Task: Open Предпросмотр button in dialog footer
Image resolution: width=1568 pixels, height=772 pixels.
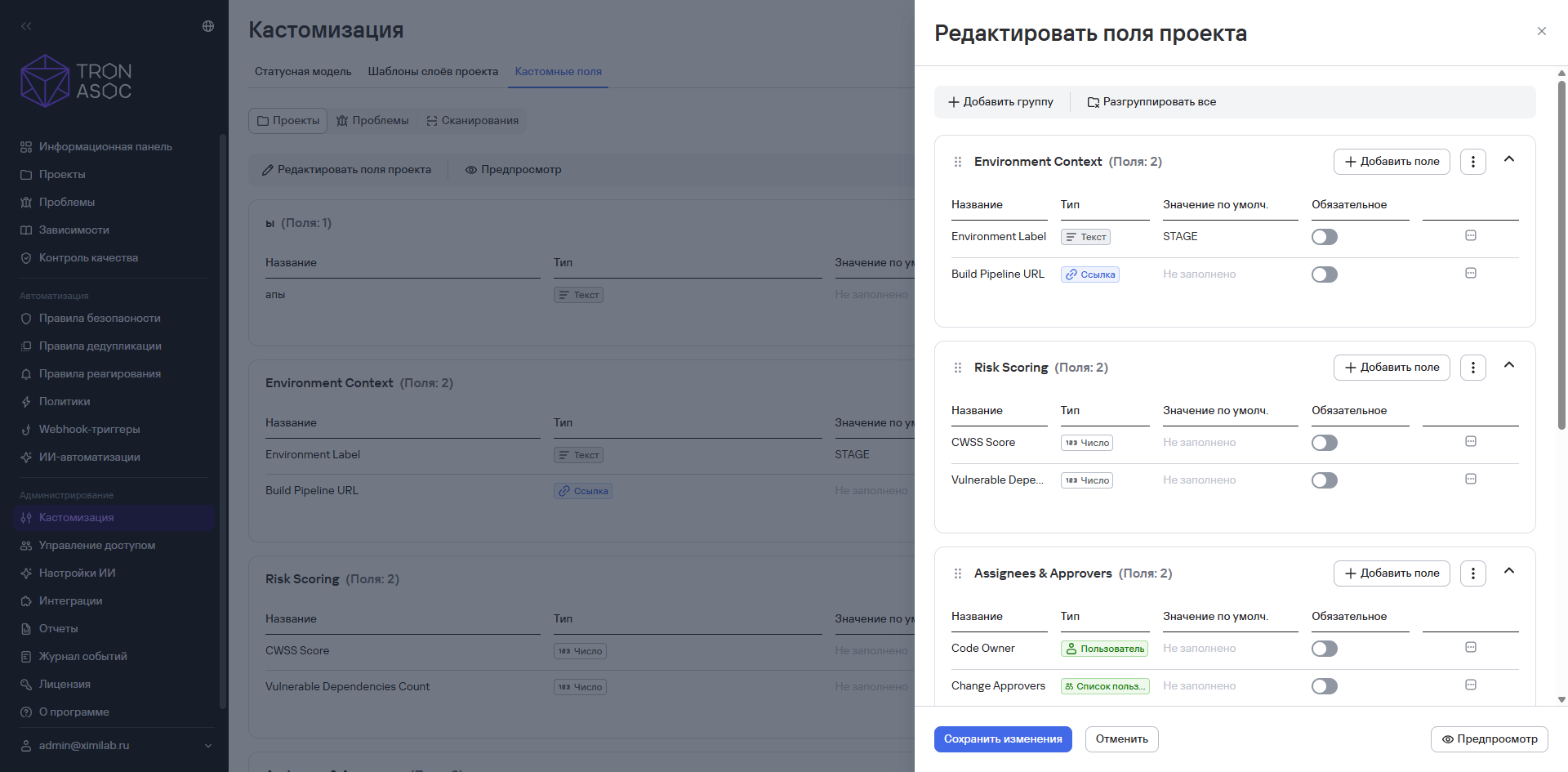Action: click(x=1490, y=739)
